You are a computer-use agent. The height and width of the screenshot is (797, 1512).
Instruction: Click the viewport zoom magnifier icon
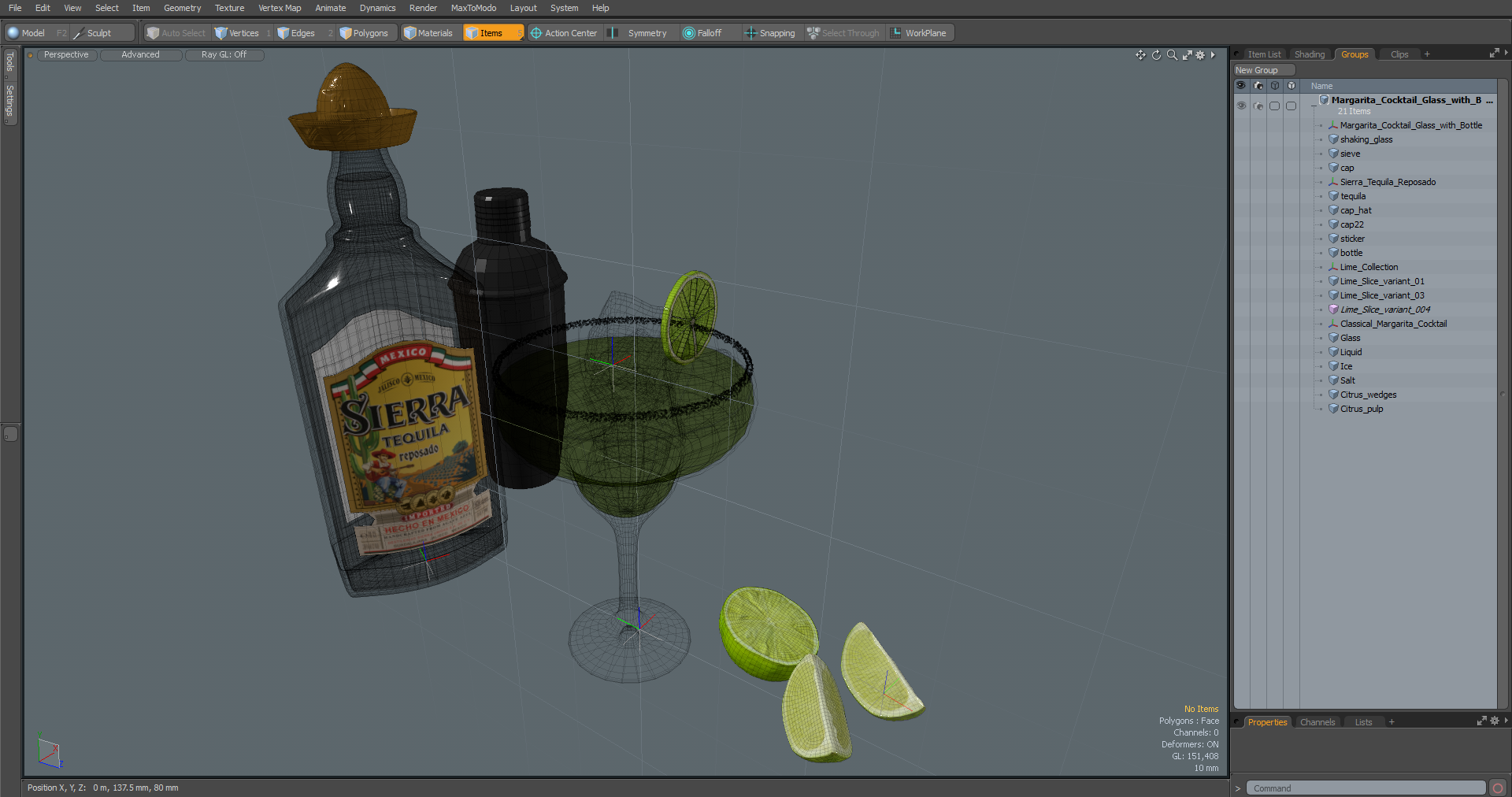1172,55
